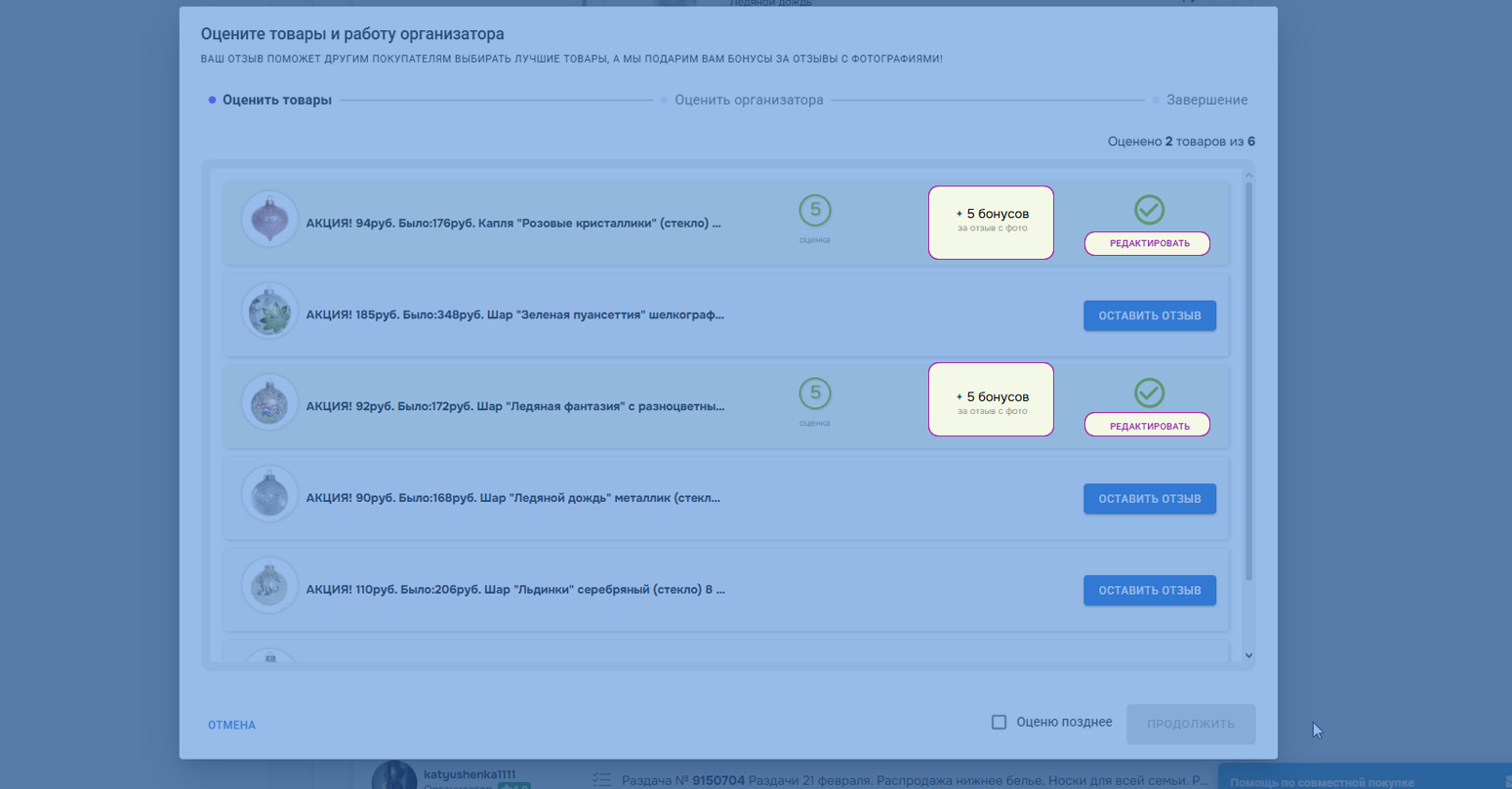1512x789 pixels.
Task: Select the 'Оценить товары' step
Action: point(276,100)
